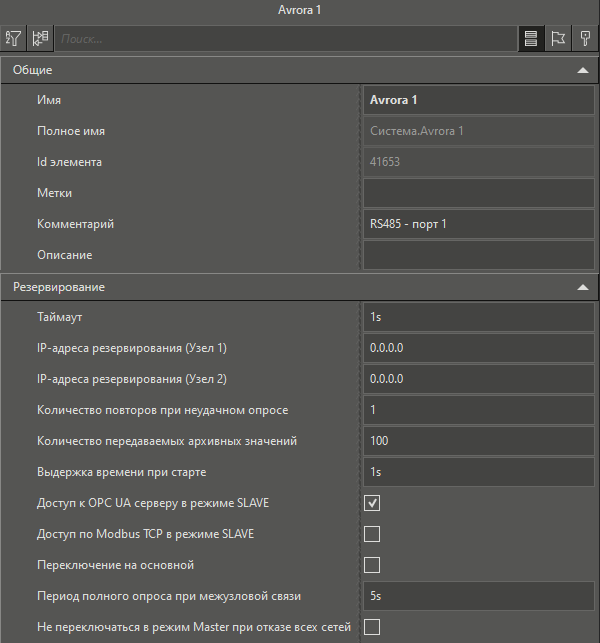This screenshot has width=600, height=643.
Task: Click the Общие section header label
Action: click(32, 70)
